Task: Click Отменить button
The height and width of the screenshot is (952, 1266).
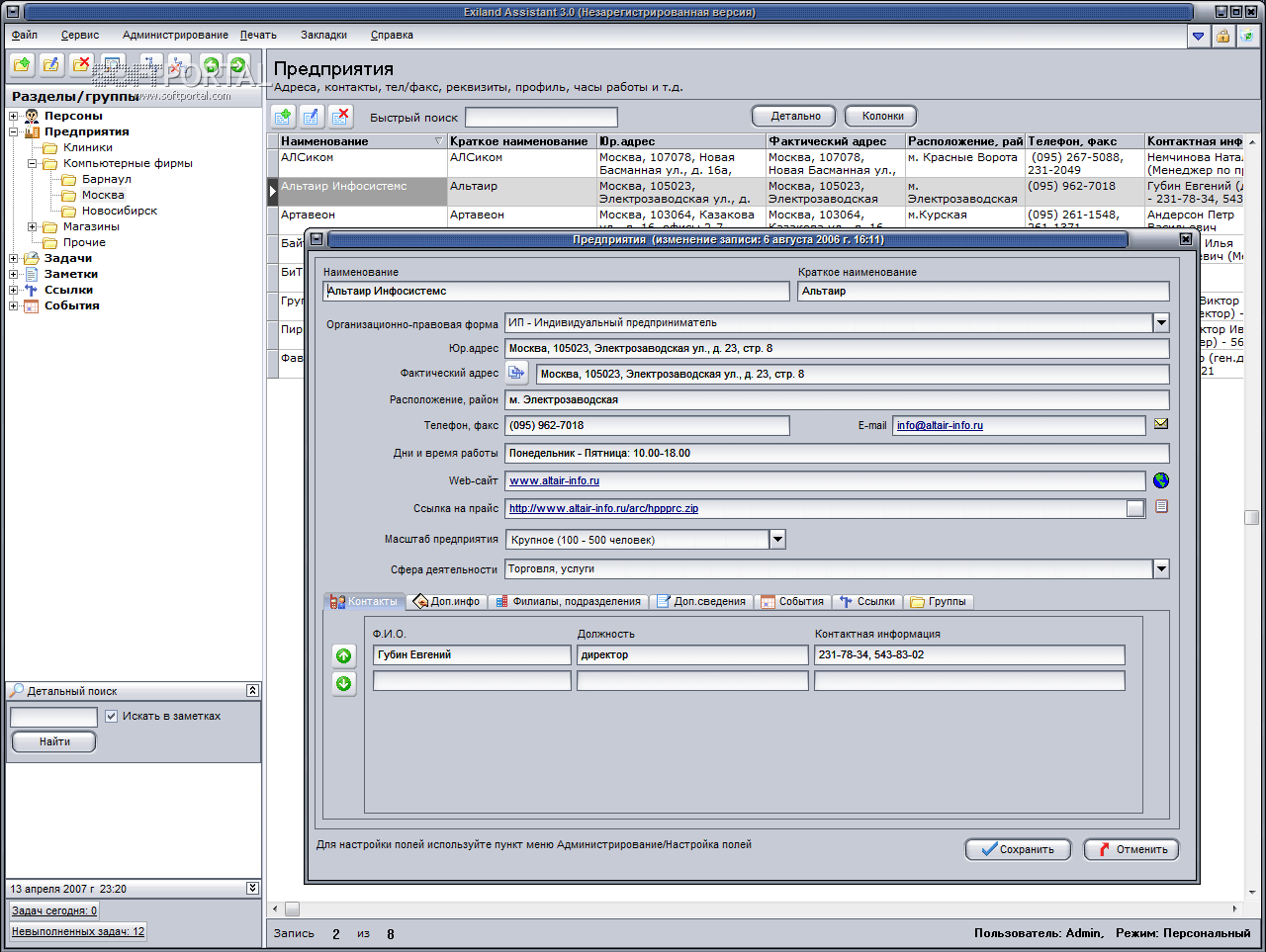Action: pyautogui.click(x=1131, y=849)
